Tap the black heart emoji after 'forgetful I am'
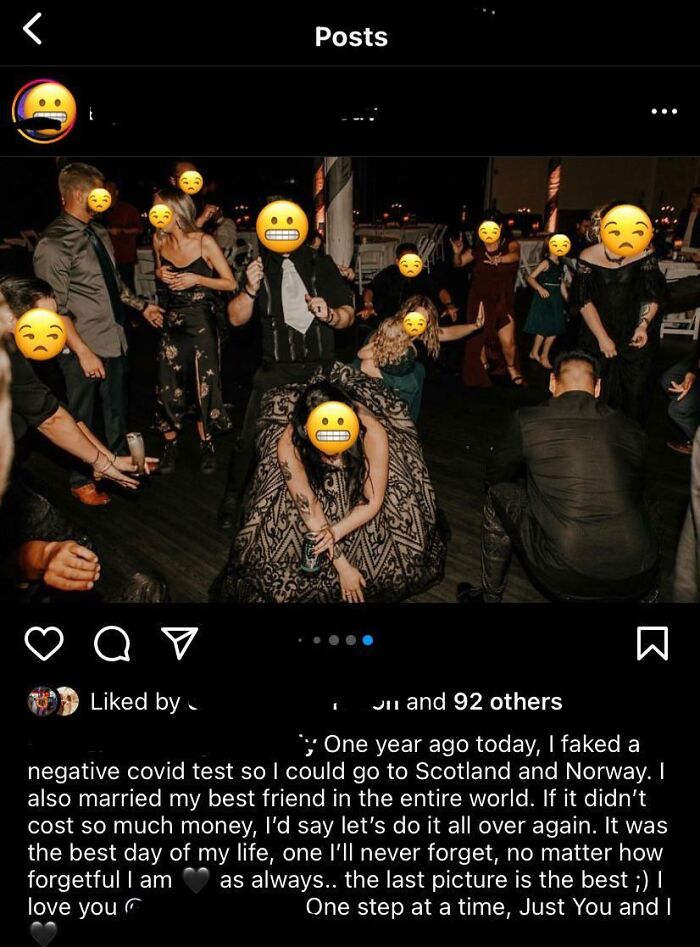 195,880
